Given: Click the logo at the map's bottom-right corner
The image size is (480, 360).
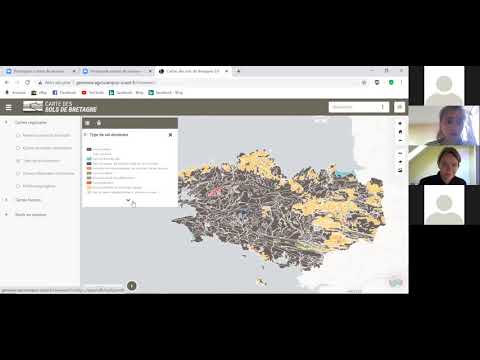Looking at the screenshot, I should point(396,283).
